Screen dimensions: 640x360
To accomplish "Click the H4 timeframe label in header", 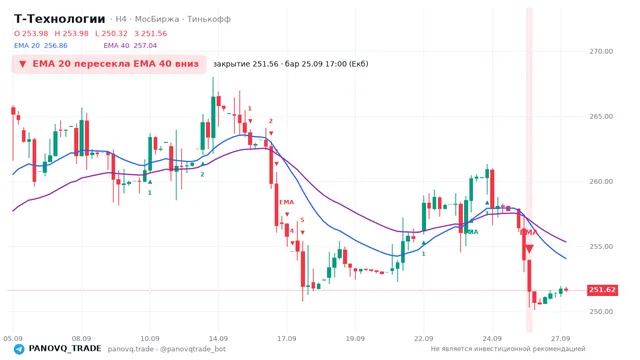I will point(121,19).
